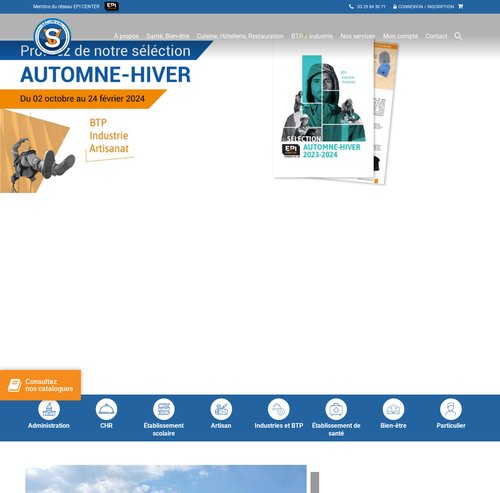Screen dimensions: 500x493
Task: Open the shopping cart icon
Action: click(460, 6)
